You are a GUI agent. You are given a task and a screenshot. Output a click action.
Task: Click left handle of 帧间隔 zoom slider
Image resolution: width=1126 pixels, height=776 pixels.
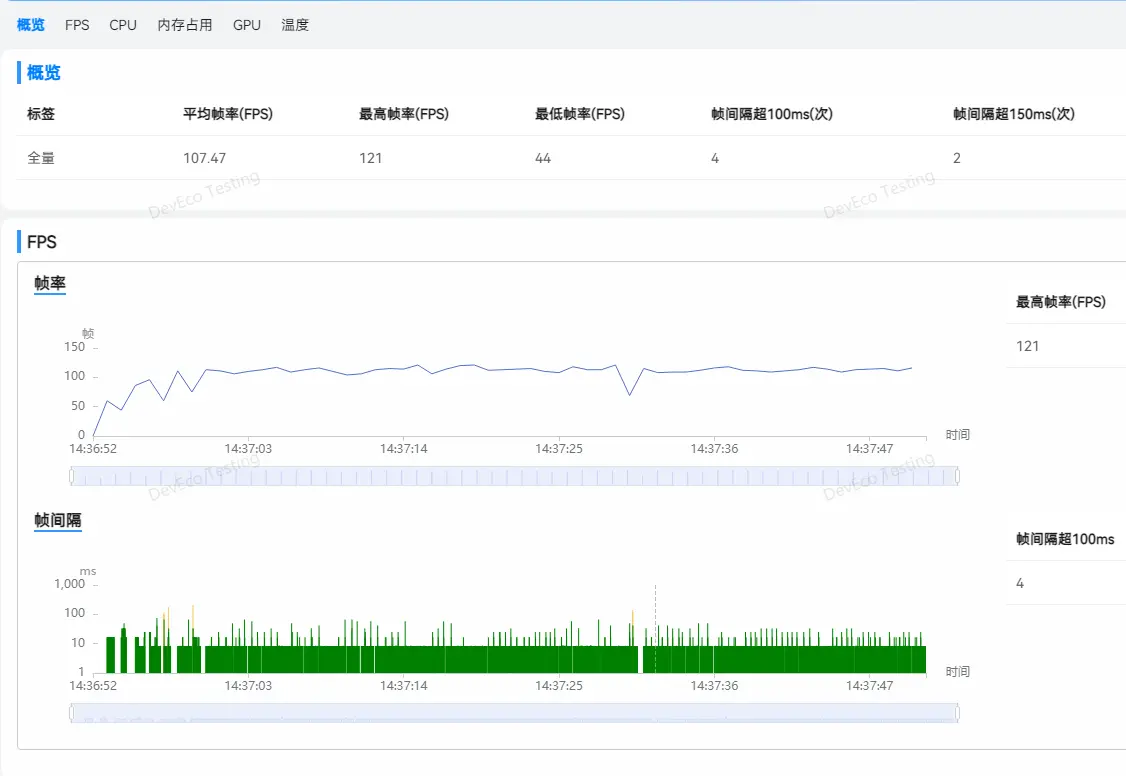tap(71, 713)
